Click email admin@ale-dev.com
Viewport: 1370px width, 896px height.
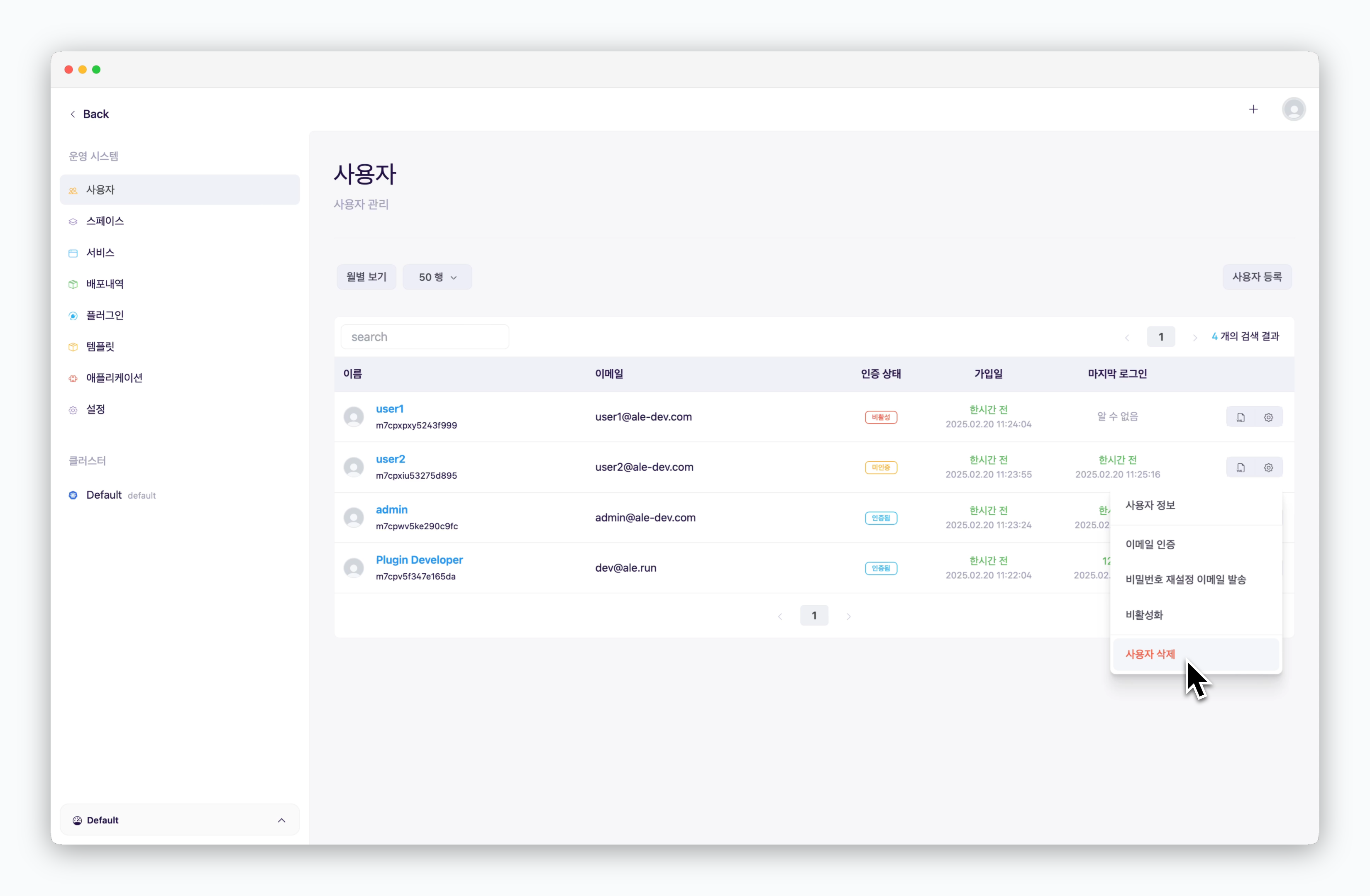pyautogui.click(x=645, y=517)
